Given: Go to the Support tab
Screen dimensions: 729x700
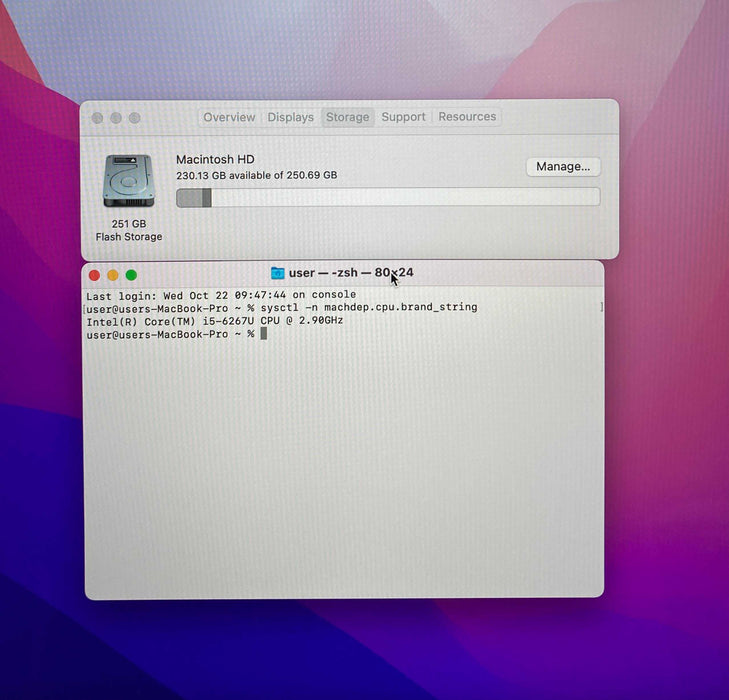Looking at the screenshot, I should (x=403, y=117).
